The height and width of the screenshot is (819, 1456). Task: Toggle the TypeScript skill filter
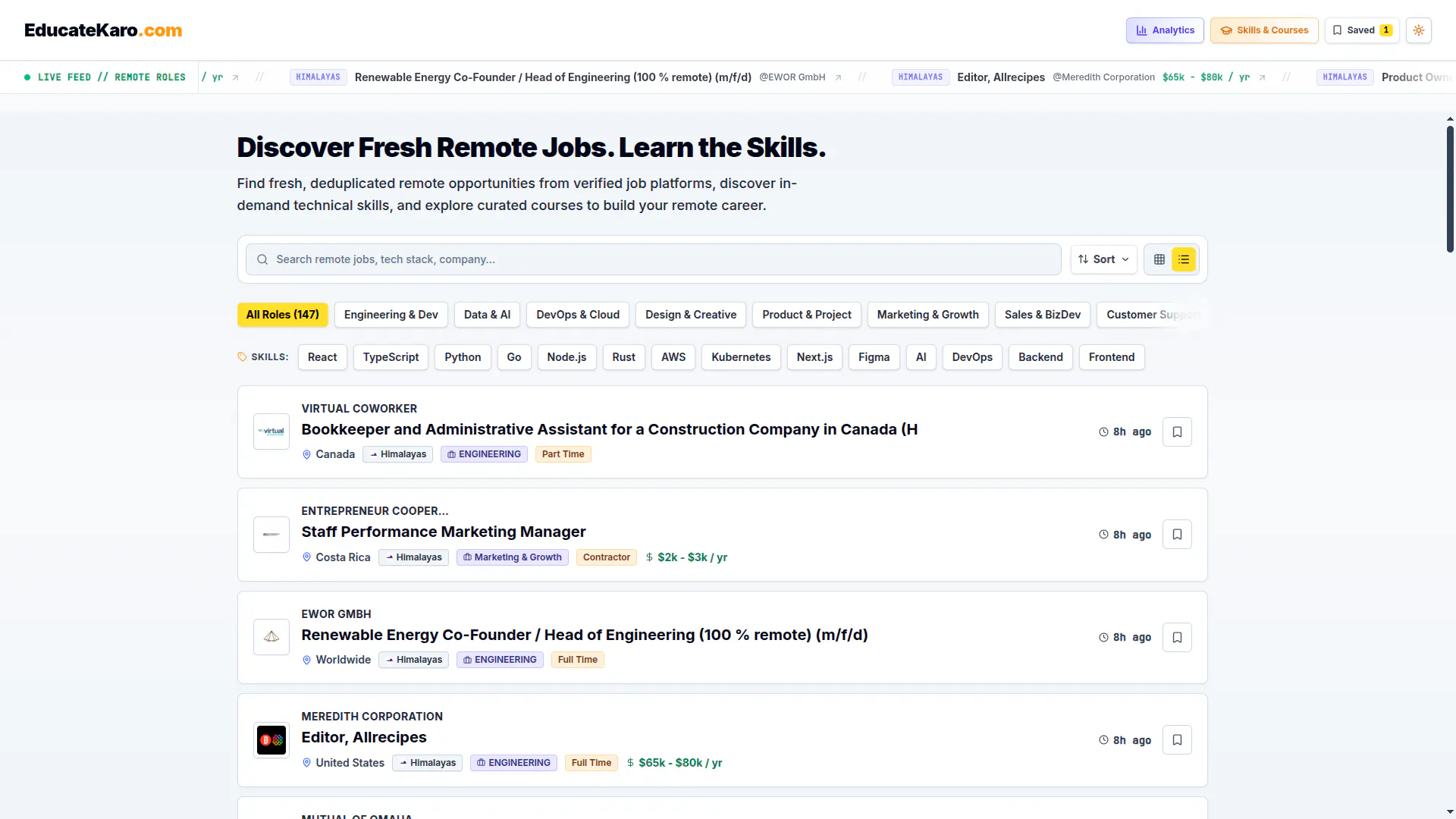coord(391,357)
